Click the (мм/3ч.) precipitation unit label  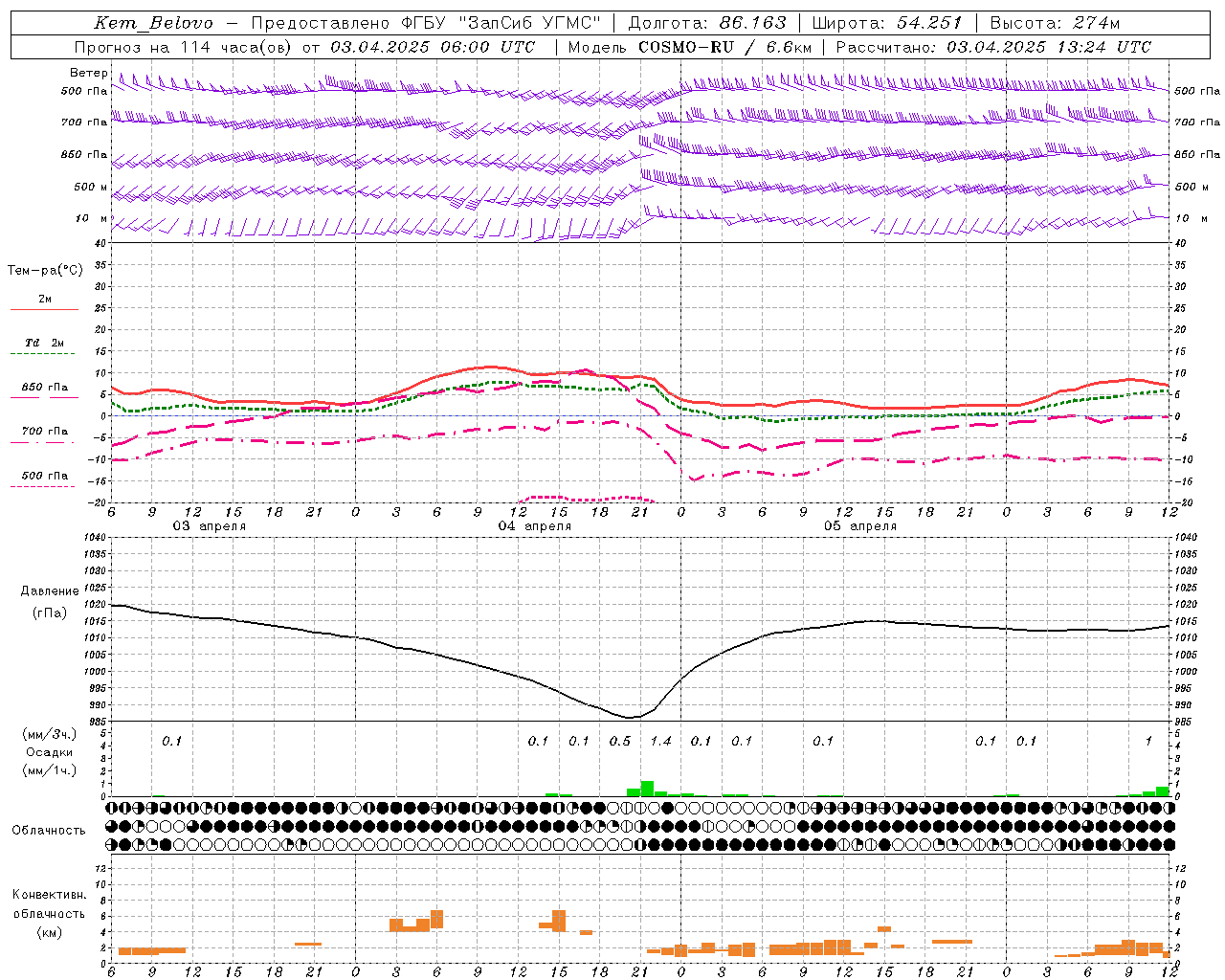tap(49, 734)
